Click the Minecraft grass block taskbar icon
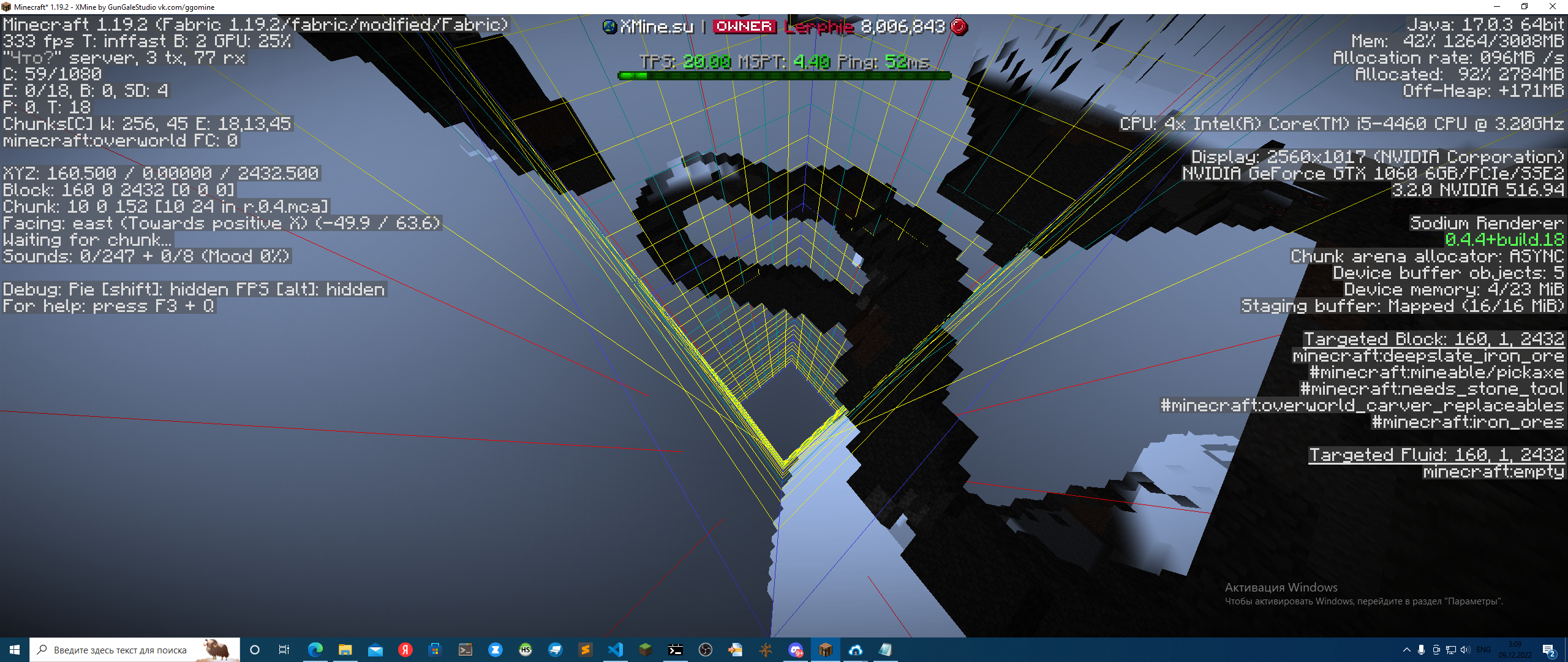The image size is (1568, 662). (646, 650)
